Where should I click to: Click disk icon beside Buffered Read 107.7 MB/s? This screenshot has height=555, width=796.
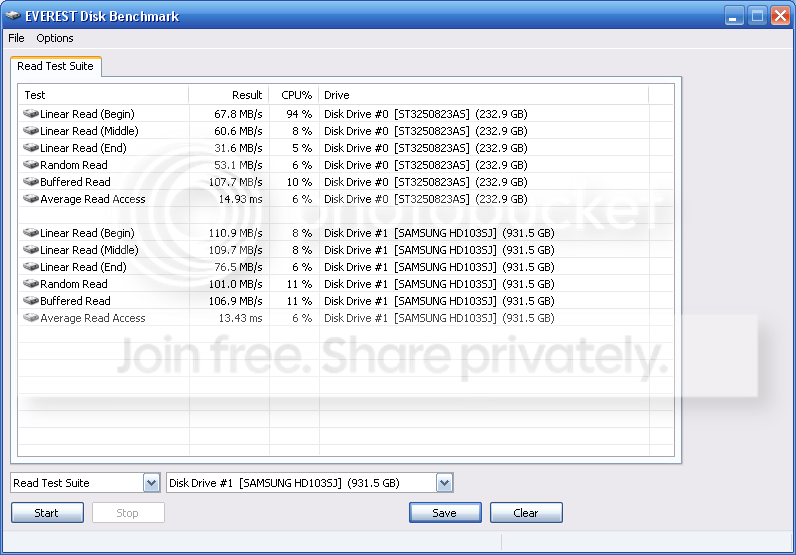[31, 181]
